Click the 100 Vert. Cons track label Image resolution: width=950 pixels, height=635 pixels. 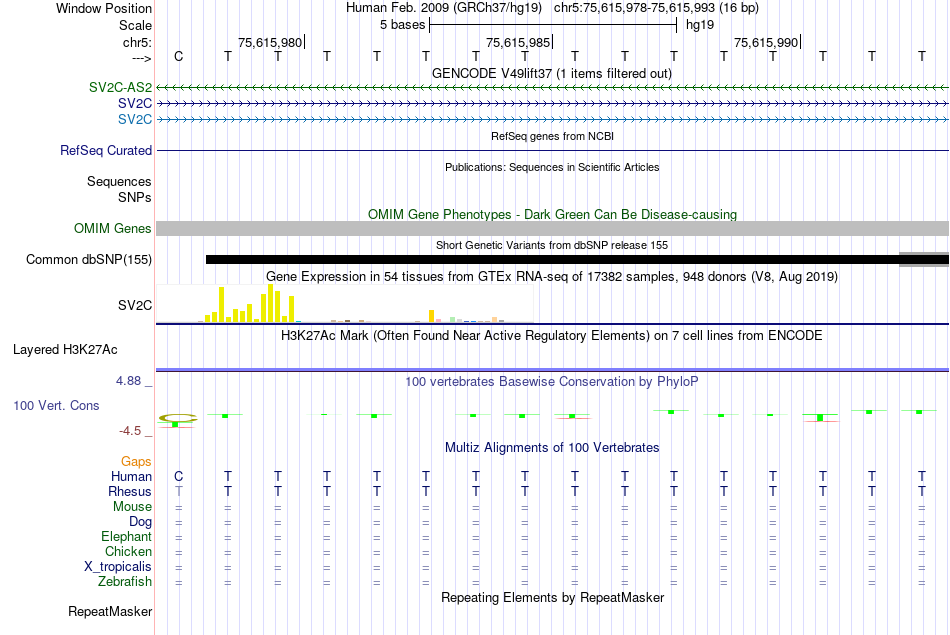tap(56, 405)
